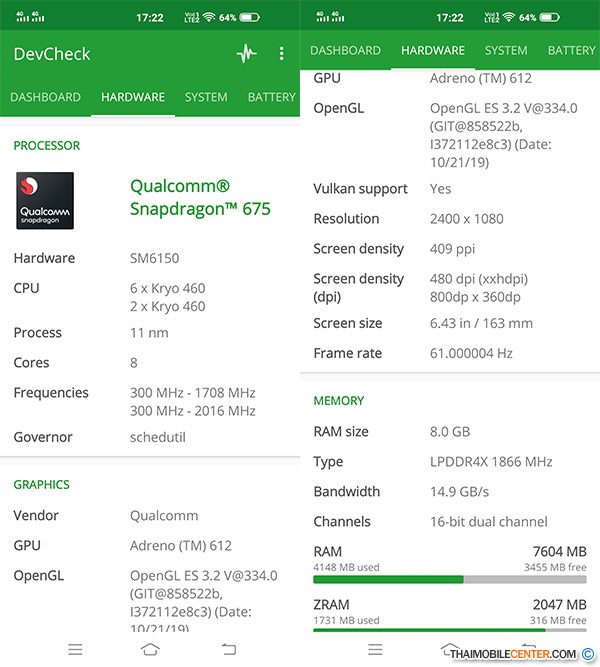Tap the 17:22 clock on left screen

coord(150,18)
